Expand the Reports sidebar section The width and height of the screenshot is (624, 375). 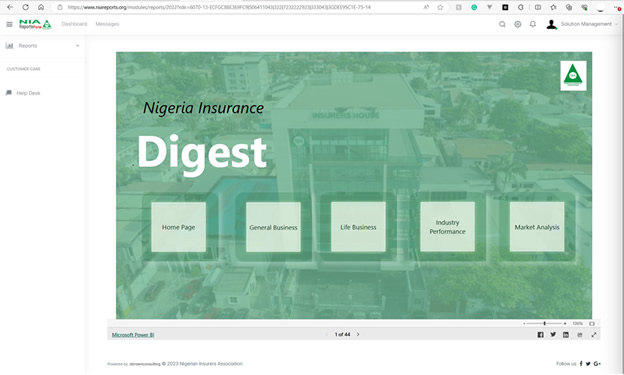click(x=42, y=46)
